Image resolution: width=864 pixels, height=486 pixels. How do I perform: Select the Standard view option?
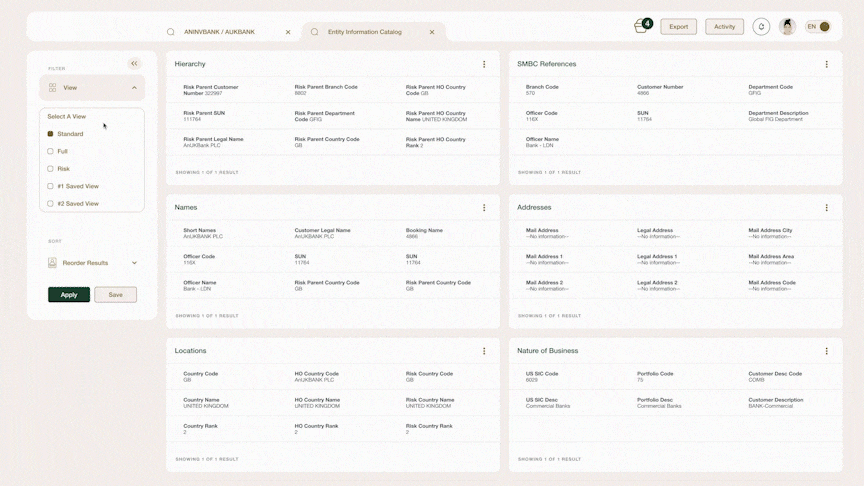[x=66, y=134]
